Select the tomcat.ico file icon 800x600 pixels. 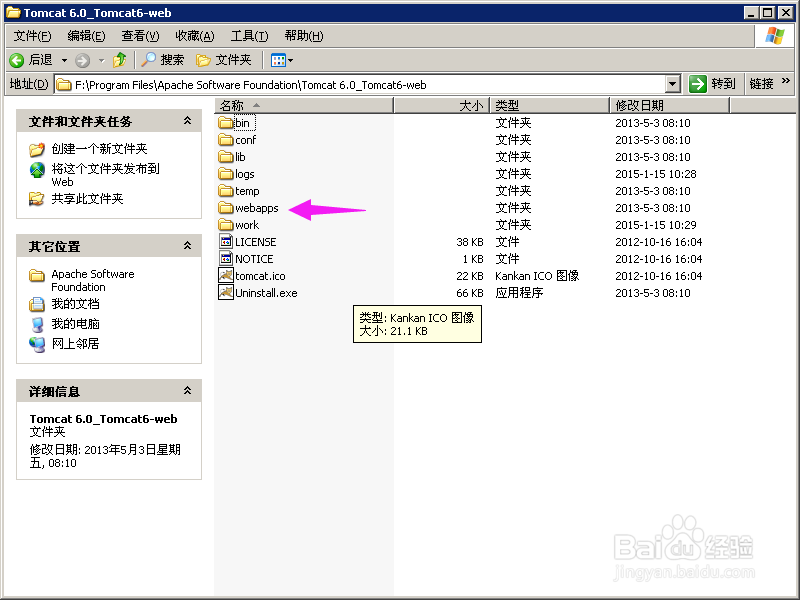point(226,275)
